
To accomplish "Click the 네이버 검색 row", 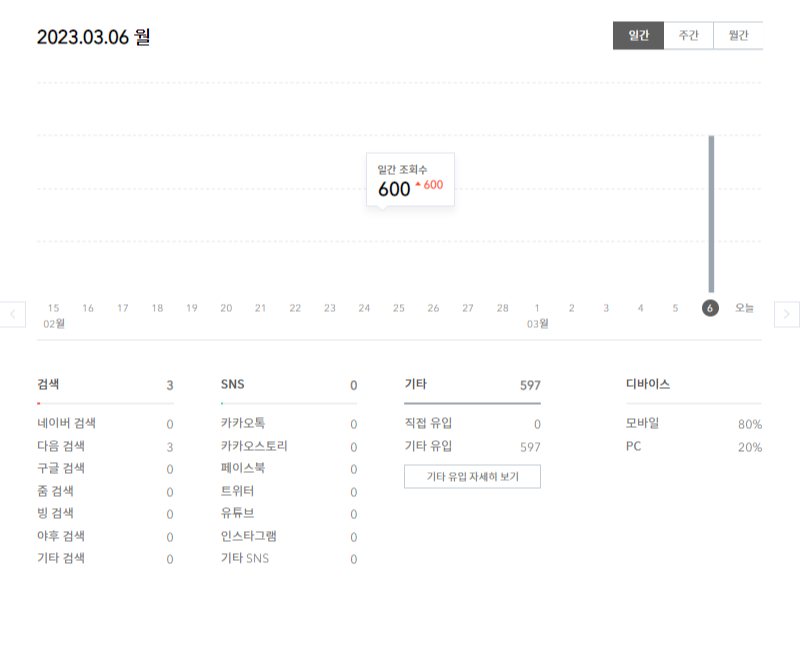I will tap(105, 424).
